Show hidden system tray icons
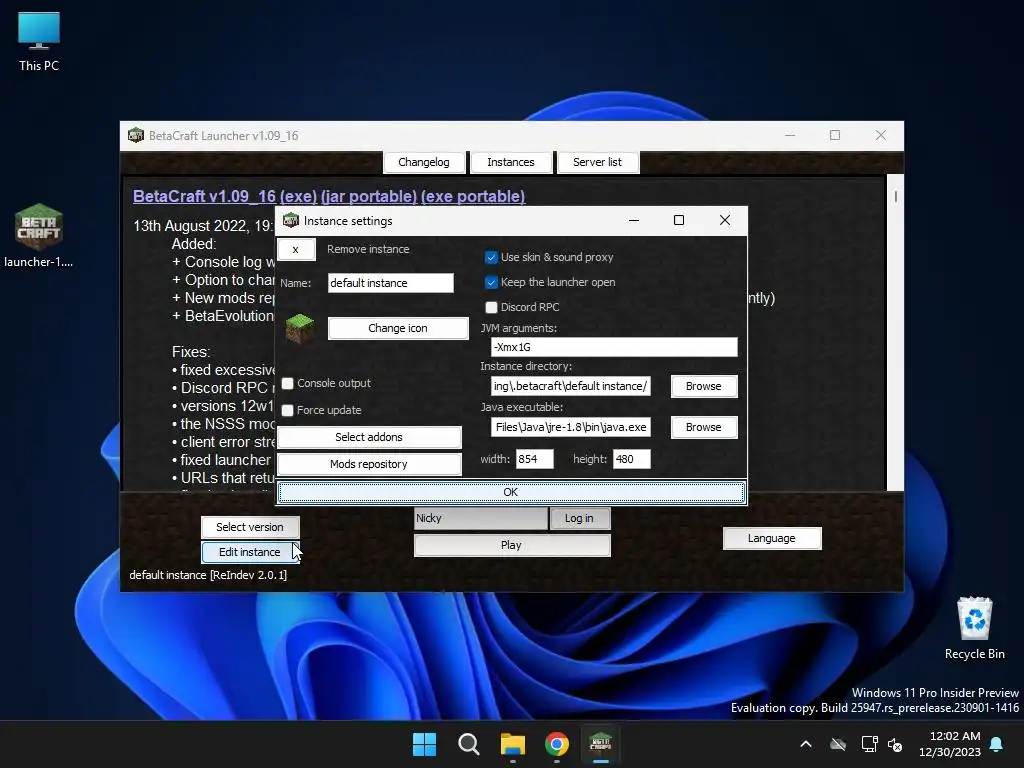 [806, 744]
